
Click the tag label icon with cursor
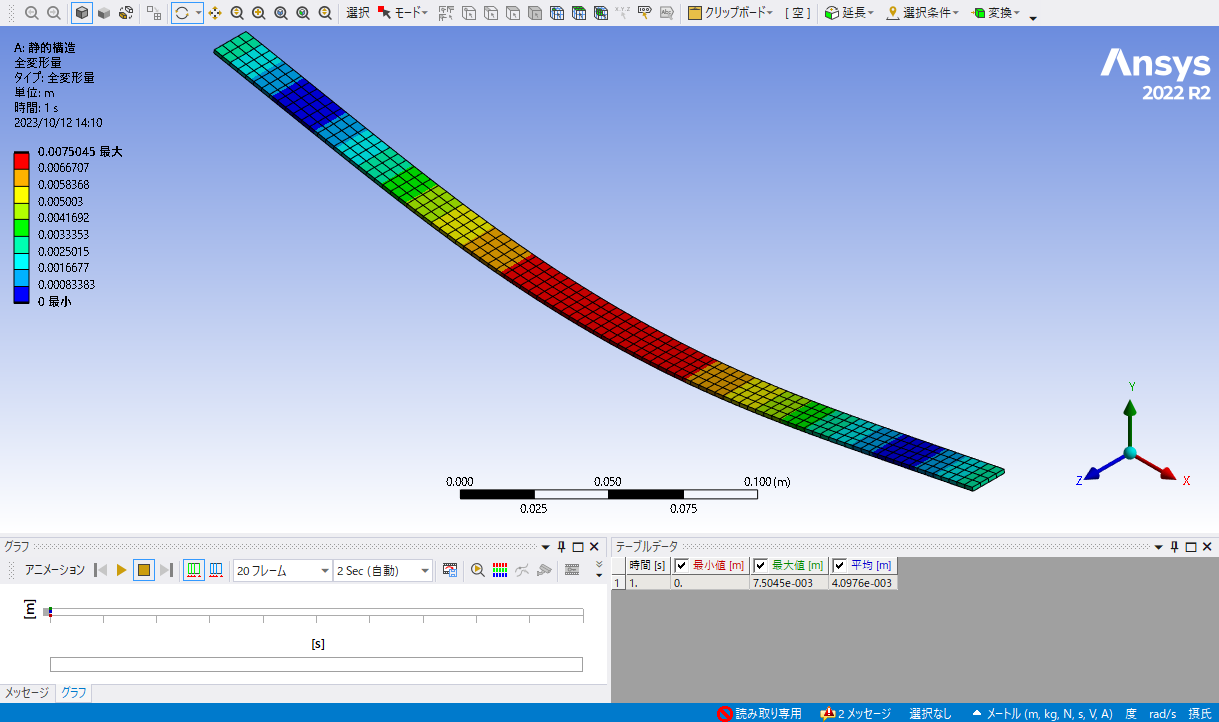(x=644, y=13)
